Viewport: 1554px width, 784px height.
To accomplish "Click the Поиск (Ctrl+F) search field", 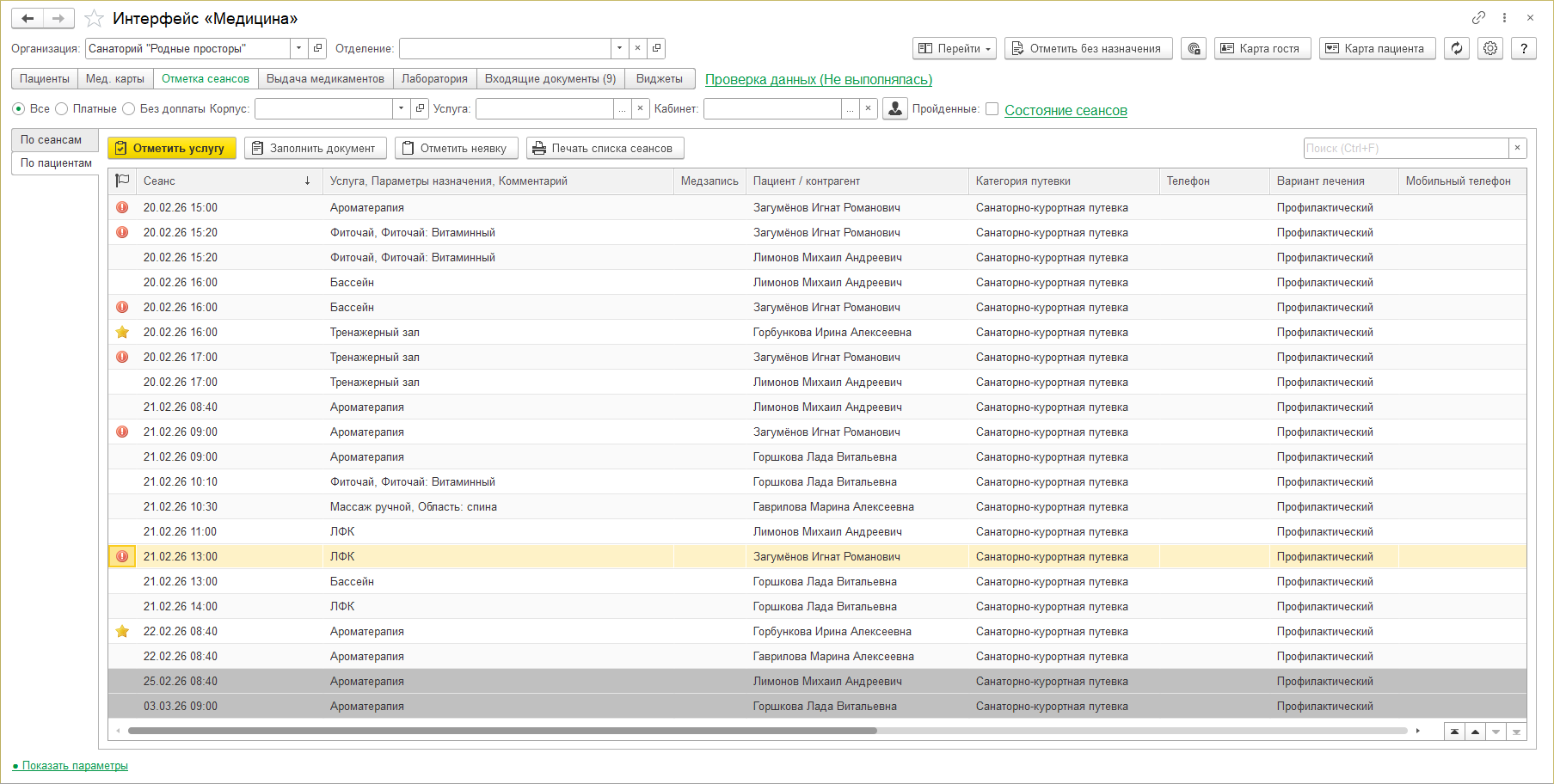I will click(1405, 149).
